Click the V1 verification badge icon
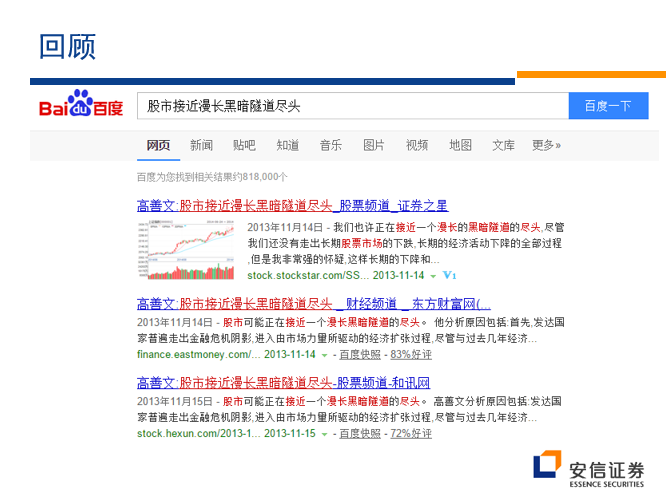Viewport: 666px width, 499px height. coord(449,276)
